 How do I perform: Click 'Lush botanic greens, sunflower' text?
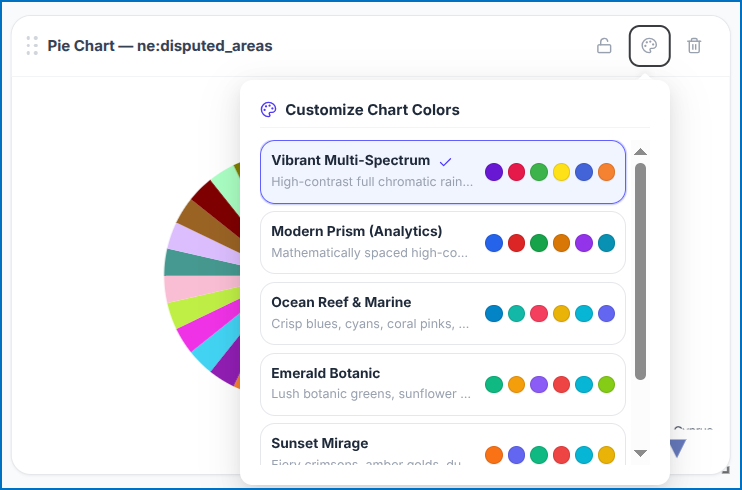point(371,394)
